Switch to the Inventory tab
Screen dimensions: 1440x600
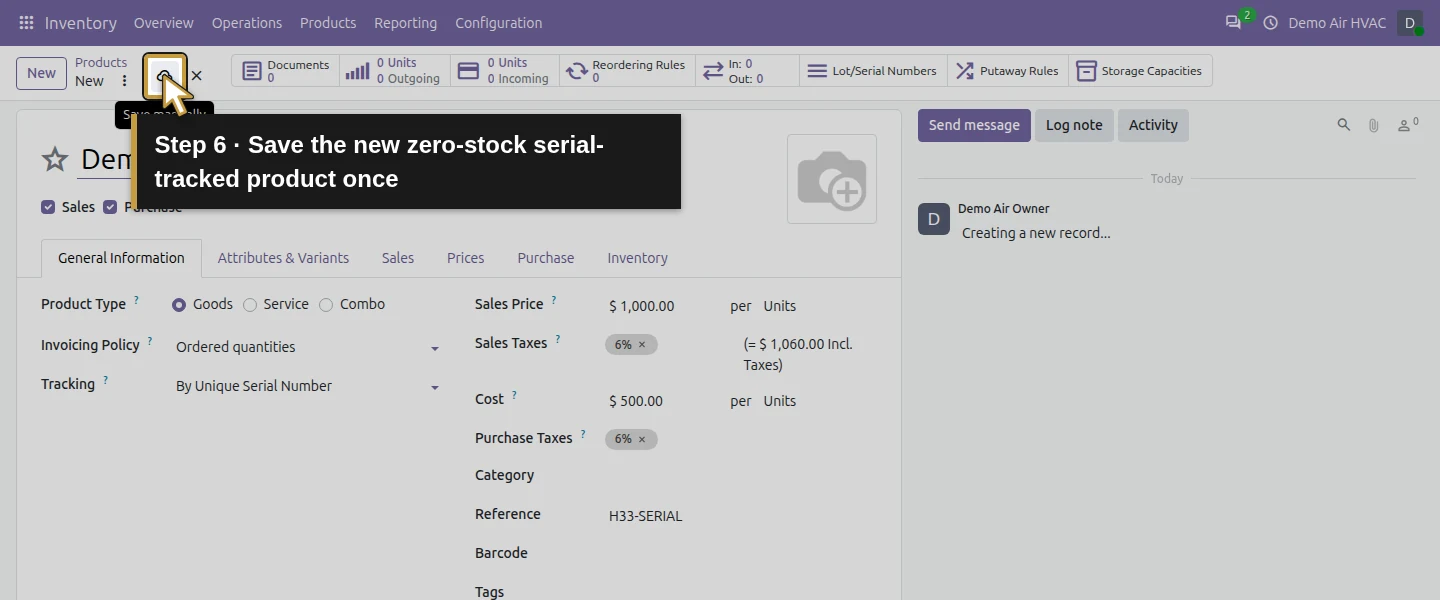(x=637, y=258)
